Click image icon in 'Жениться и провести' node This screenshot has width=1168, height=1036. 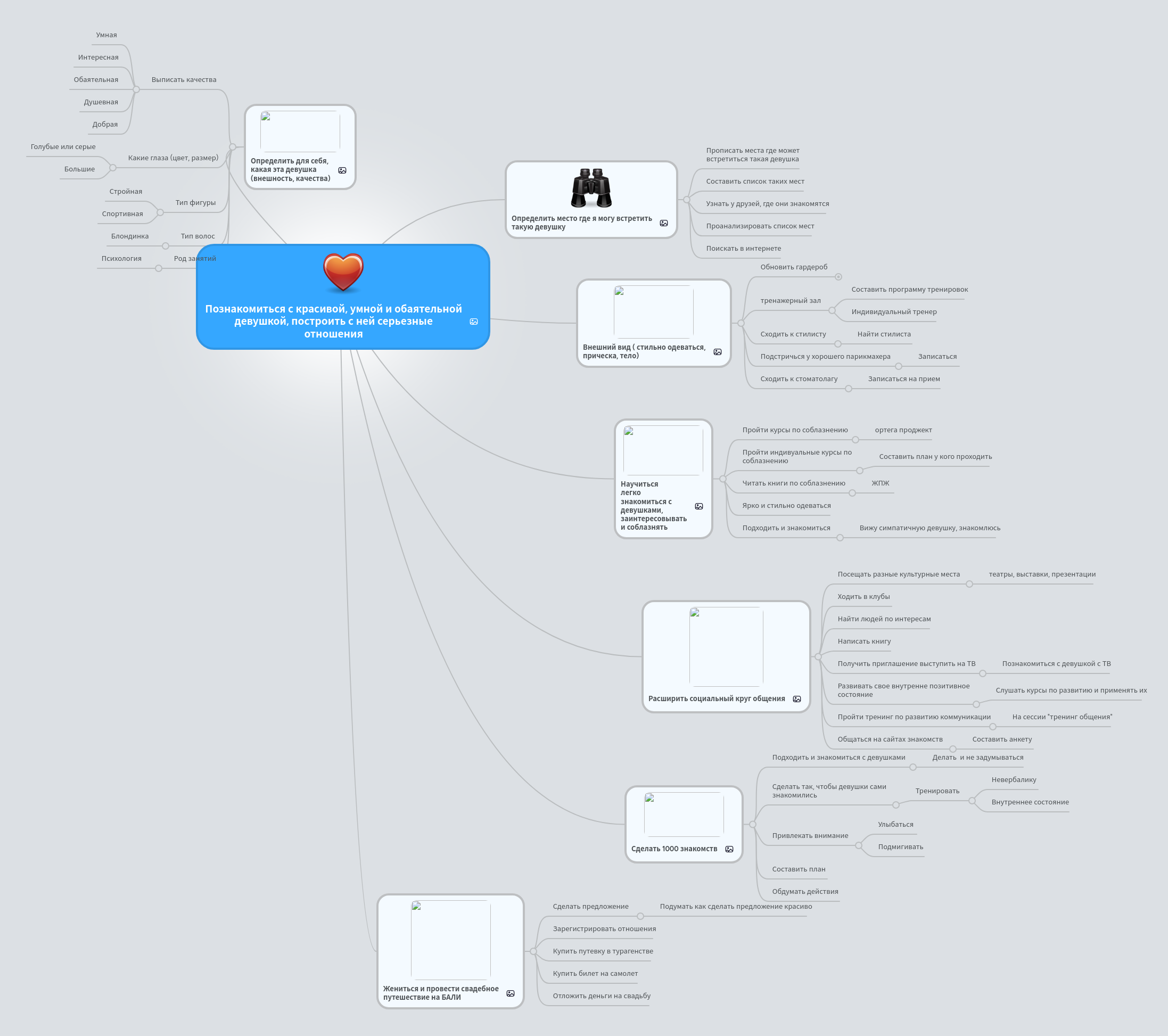tap(511, 994)
